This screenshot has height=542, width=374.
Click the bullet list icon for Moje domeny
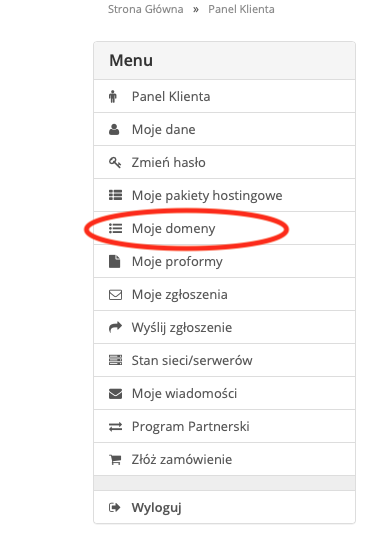(115, 228)
